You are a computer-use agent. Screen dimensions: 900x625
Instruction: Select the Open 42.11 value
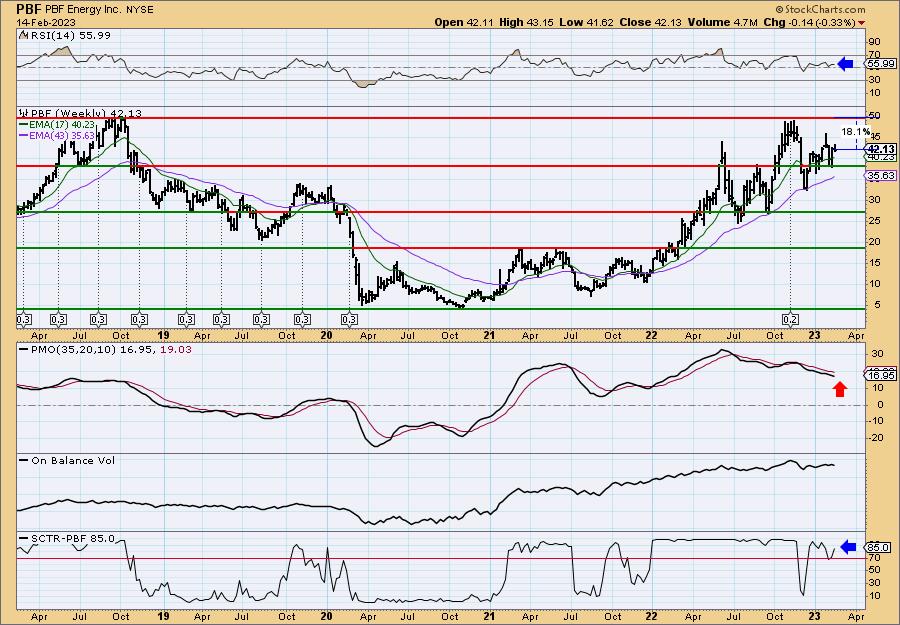(x=465, y=22)
